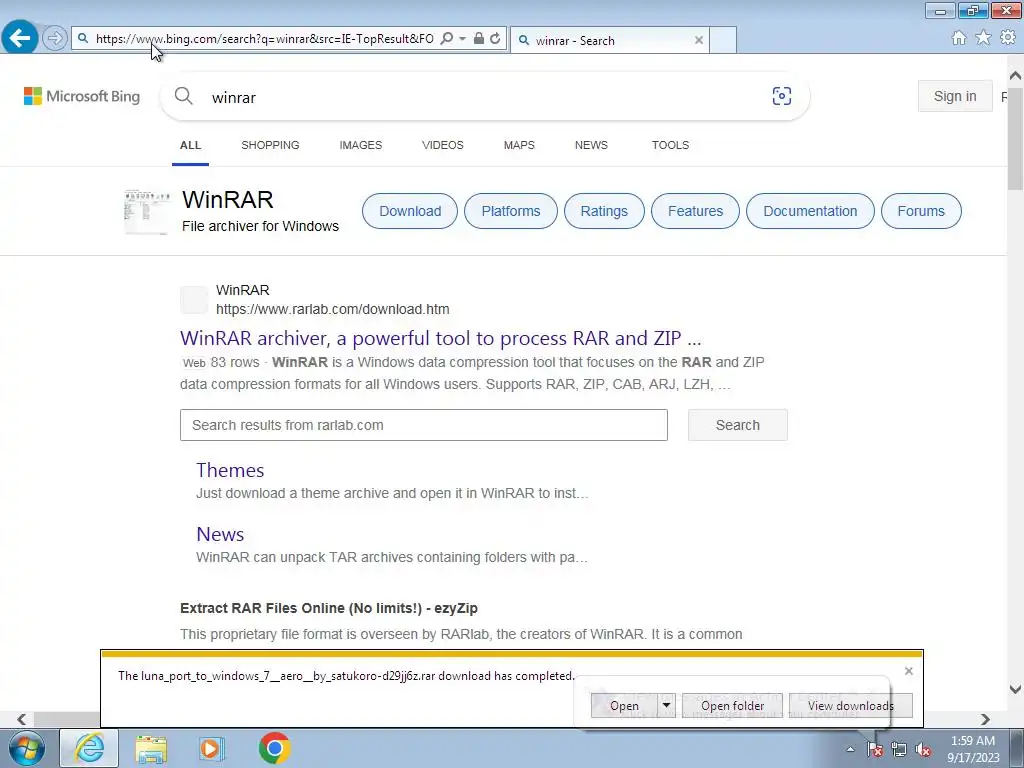Click the search magnifier in Bing box
This screenshot has width=1024, height=768.
[x=184, y=96]
